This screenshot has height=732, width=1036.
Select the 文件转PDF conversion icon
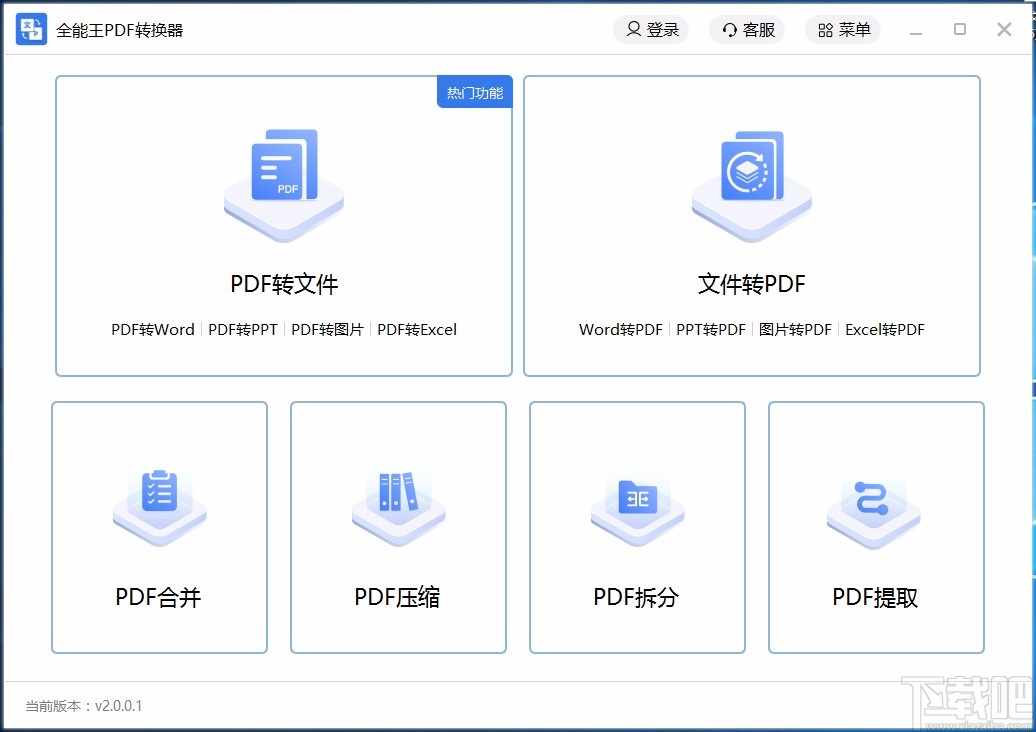click(751, 180)
